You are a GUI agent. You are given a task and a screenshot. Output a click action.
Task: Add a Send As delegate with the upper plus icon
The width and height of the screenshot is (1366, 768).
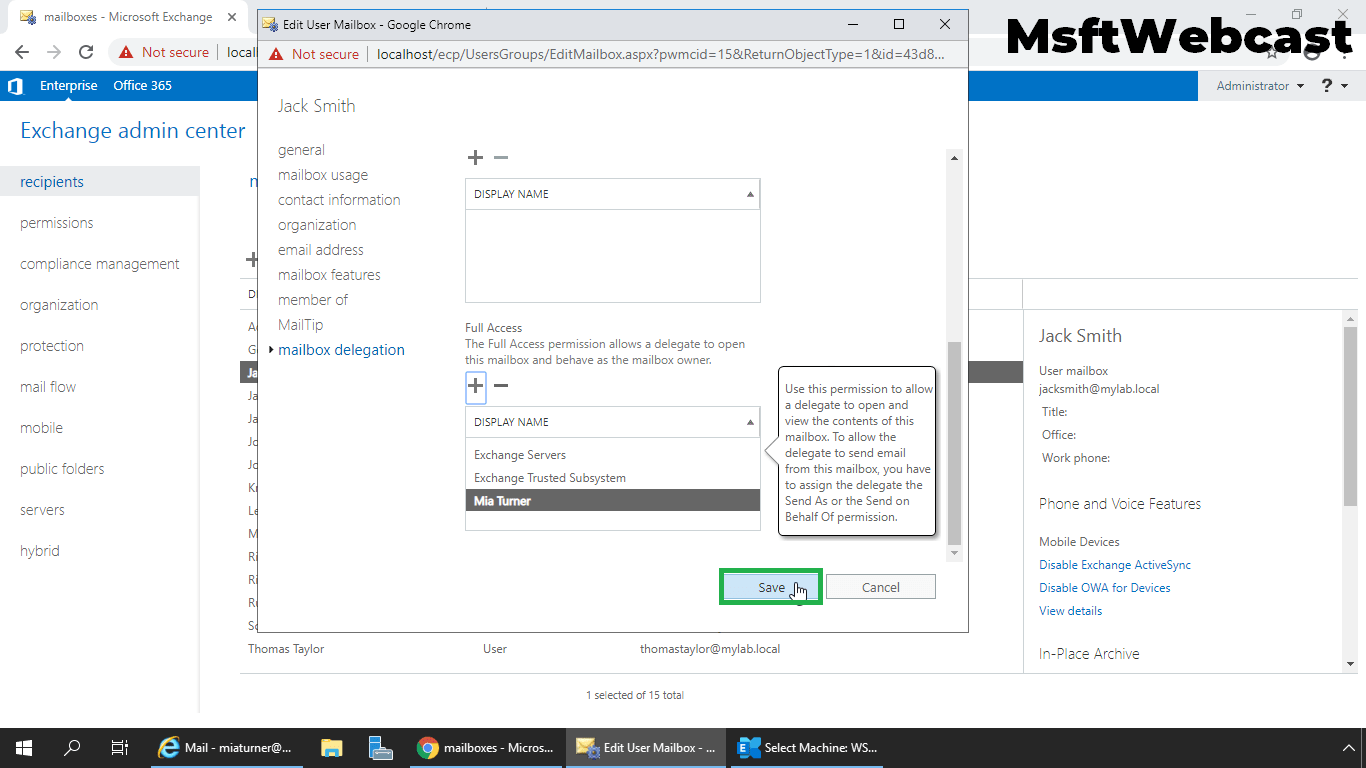tap(475, 157)
